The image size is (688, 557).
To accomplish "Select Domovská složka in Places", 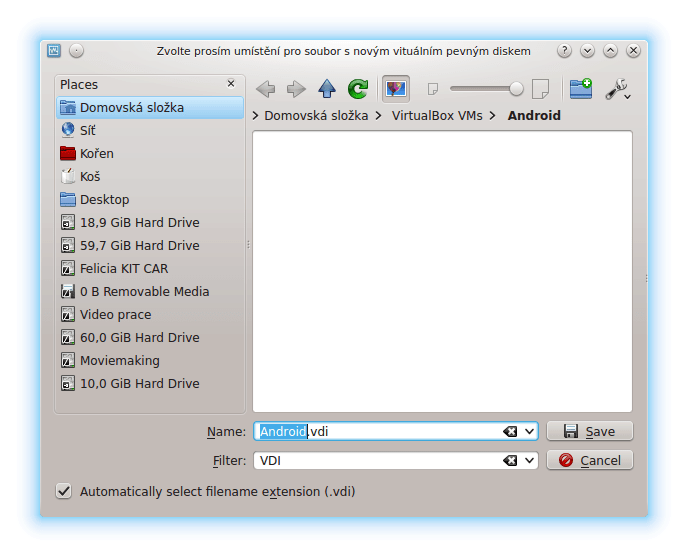I will pyautogui.click(x=150, y=108).
